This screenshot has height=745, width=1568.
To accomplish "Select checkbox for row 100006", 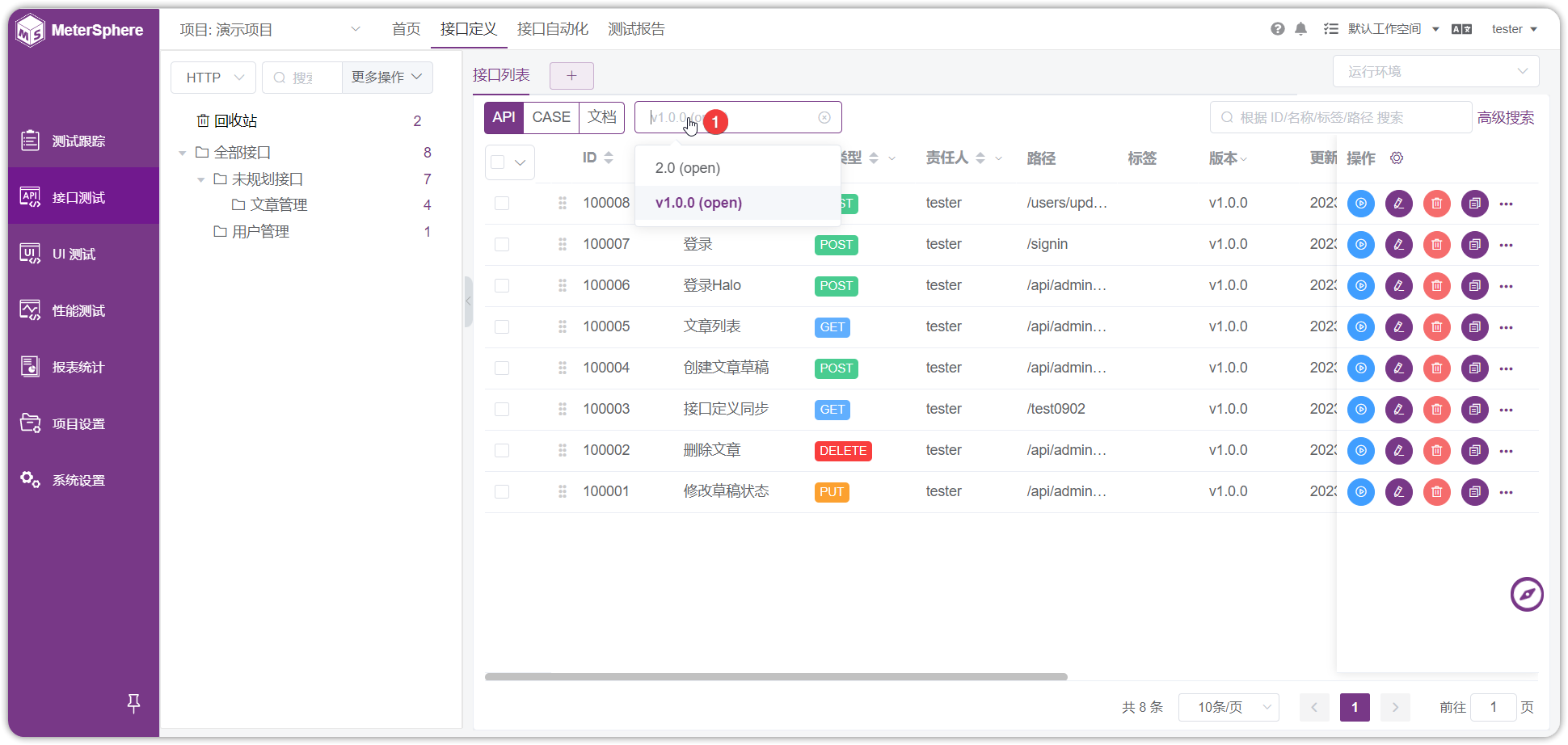I will [x=502, y=286].
